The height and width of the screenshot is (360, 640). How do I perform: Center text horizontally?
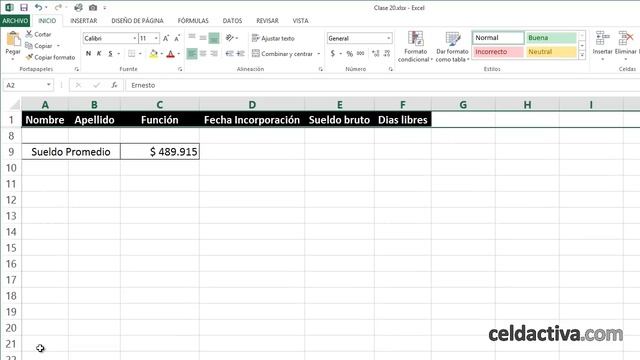(x=203, y=53)
